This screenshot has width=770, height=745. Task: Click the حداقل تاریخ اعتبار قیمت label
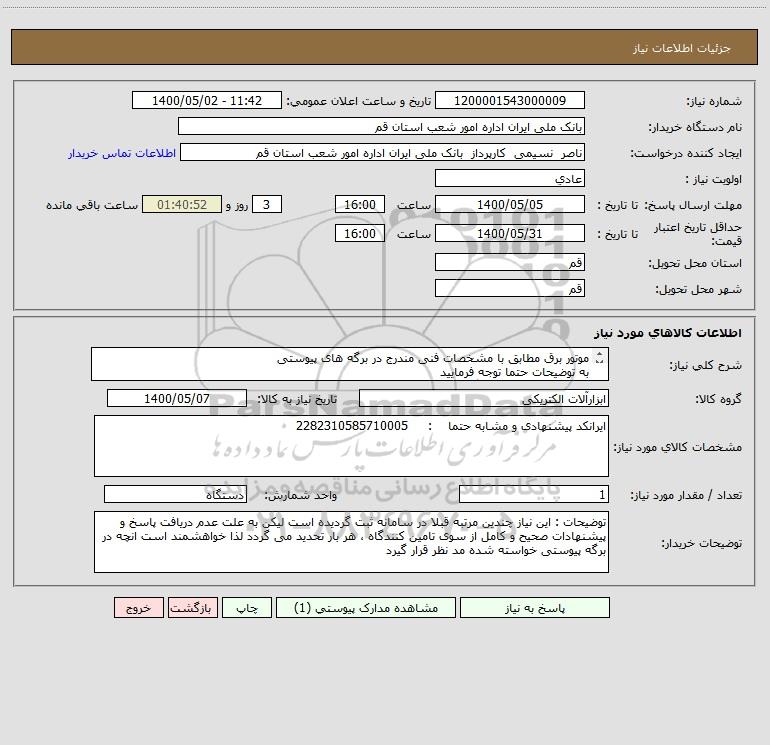click(x=698, y=234)
